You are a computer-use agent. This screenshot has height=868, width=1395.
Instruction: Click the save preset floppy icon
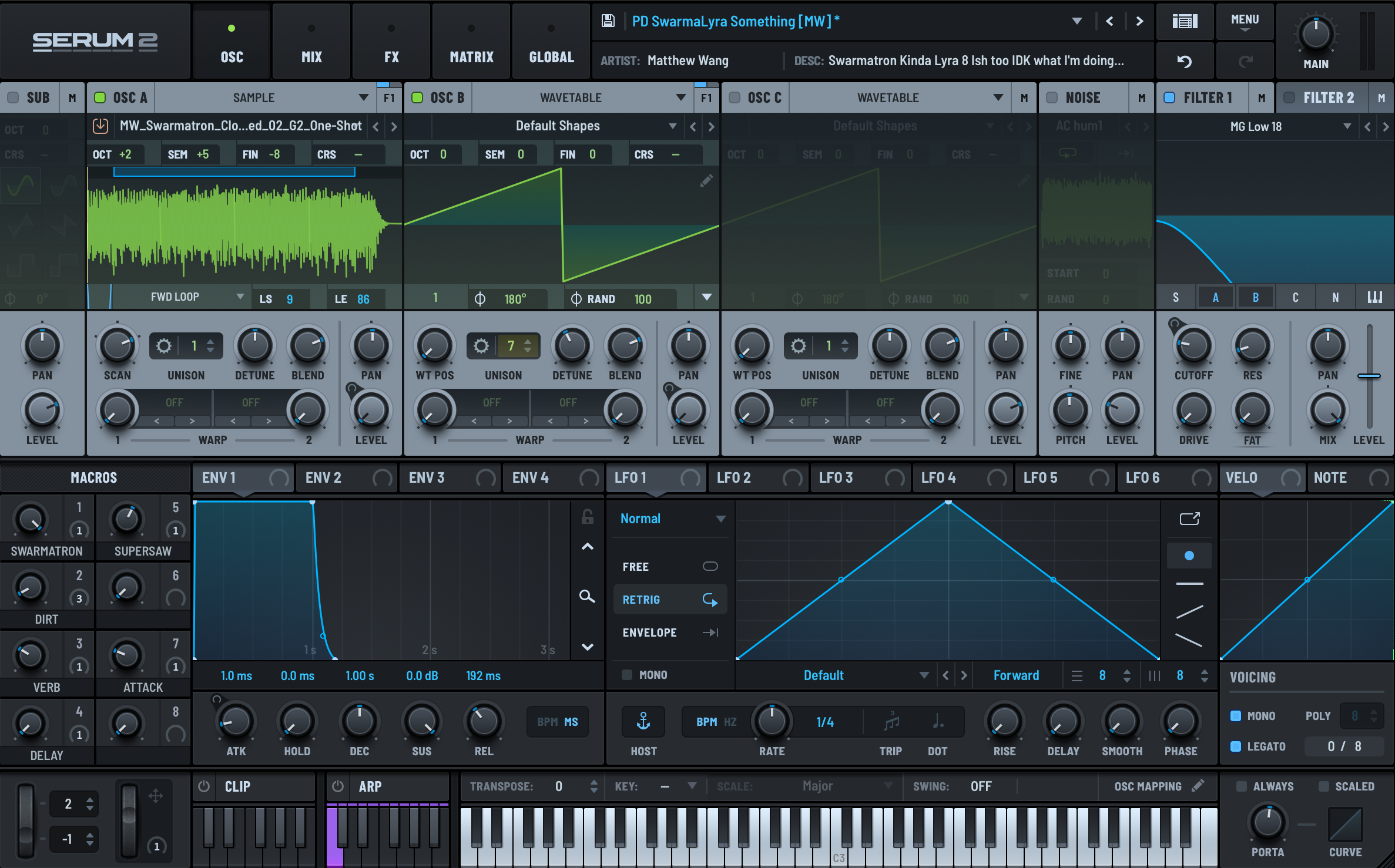(608, 22)
